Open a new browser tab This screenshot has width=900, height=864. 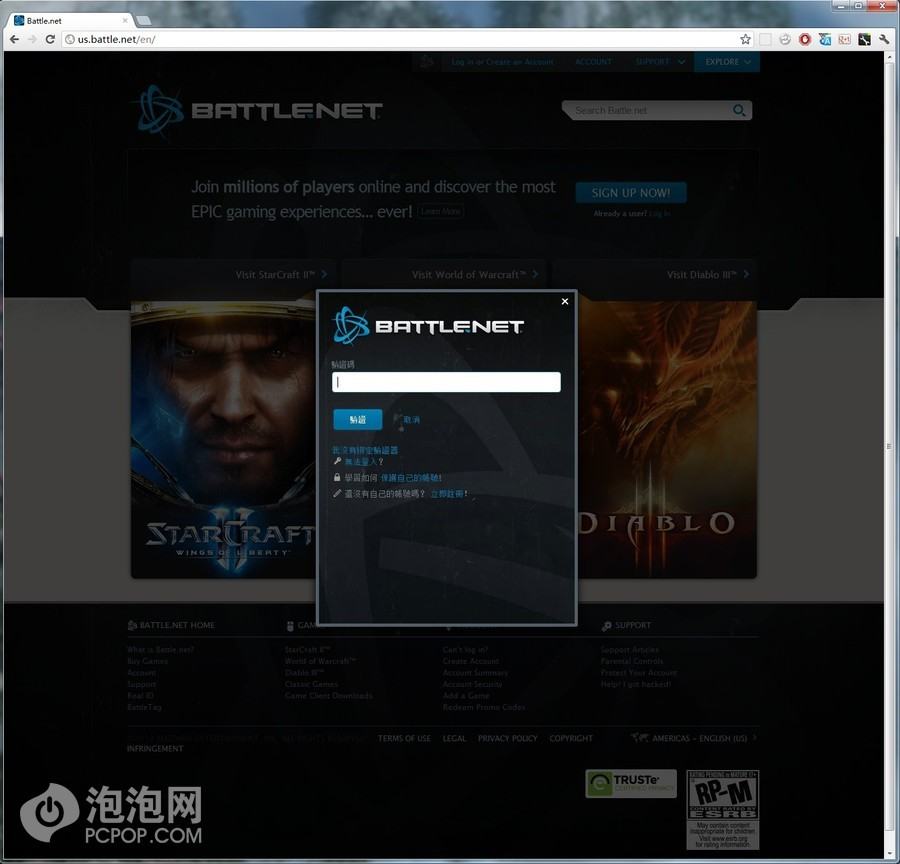pyautogui.click(x=143, y=20)
